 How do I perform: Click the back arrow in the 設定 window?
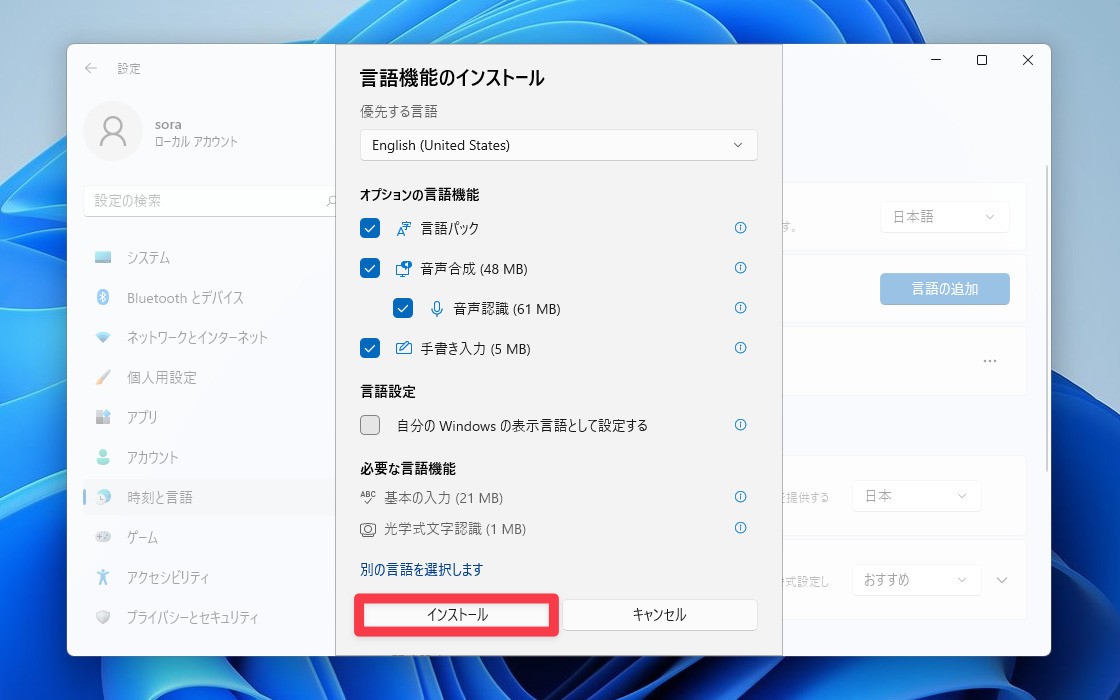coord(91,69)
